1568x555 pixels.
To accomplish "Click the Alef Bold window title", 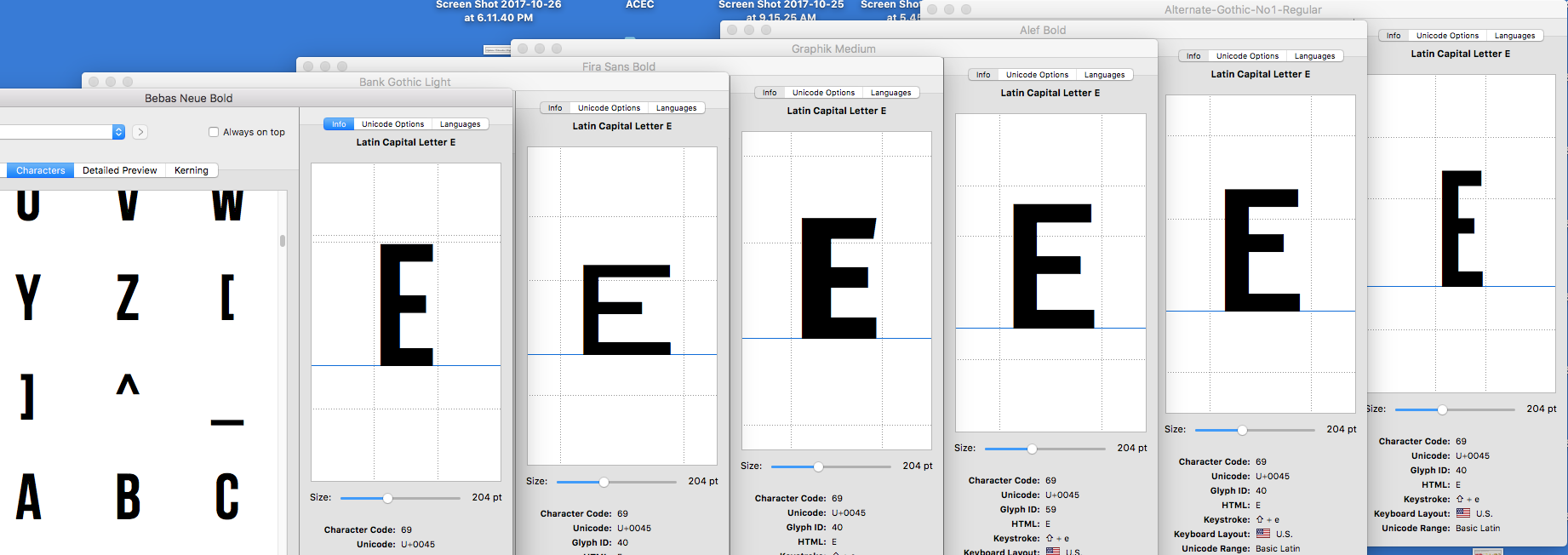I will coord(1043,30).
